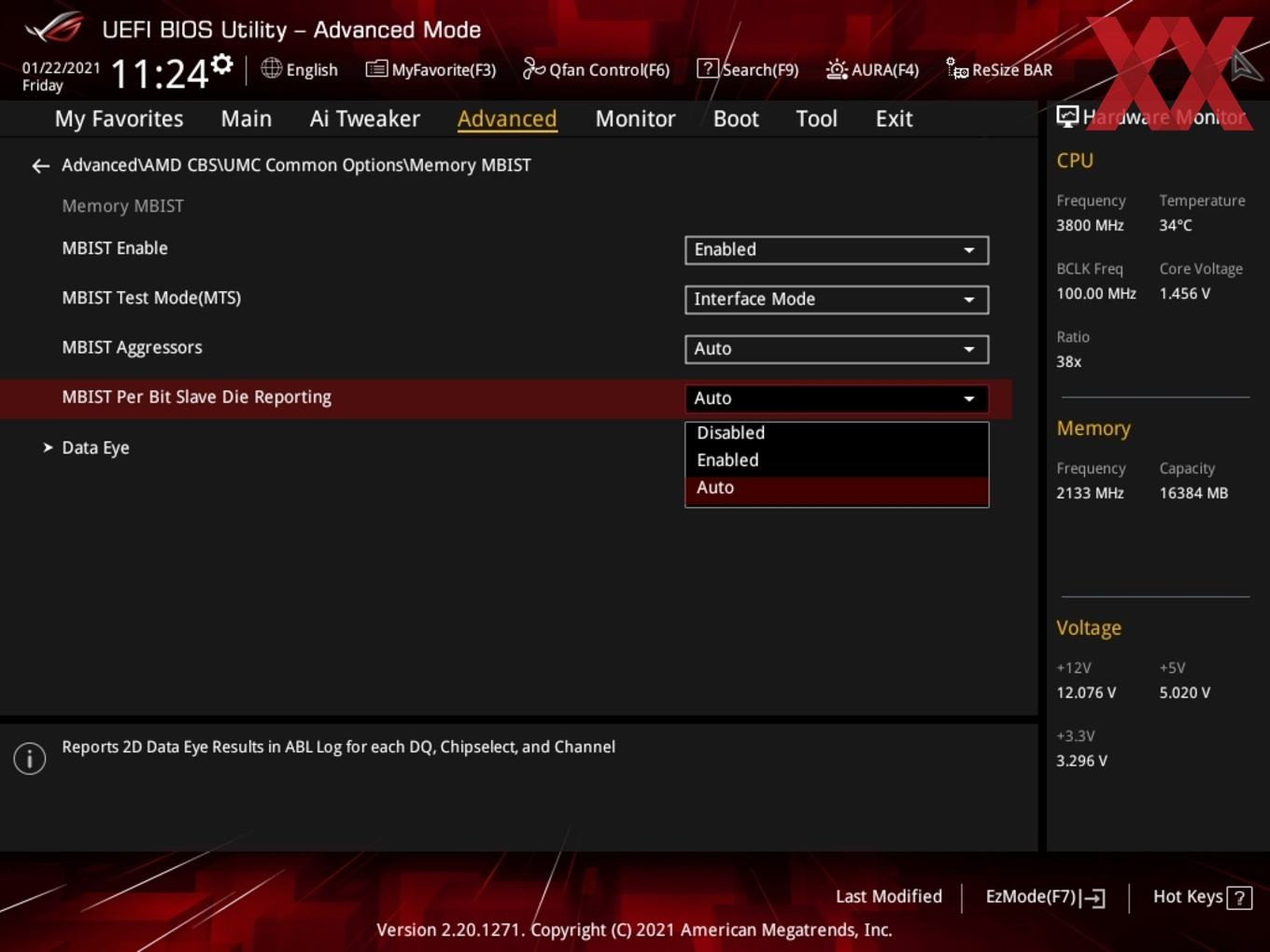Switch to My Favorites tab
Image resolution: width=1270 pixels, height=952 pixels.
tap(119, 119)
